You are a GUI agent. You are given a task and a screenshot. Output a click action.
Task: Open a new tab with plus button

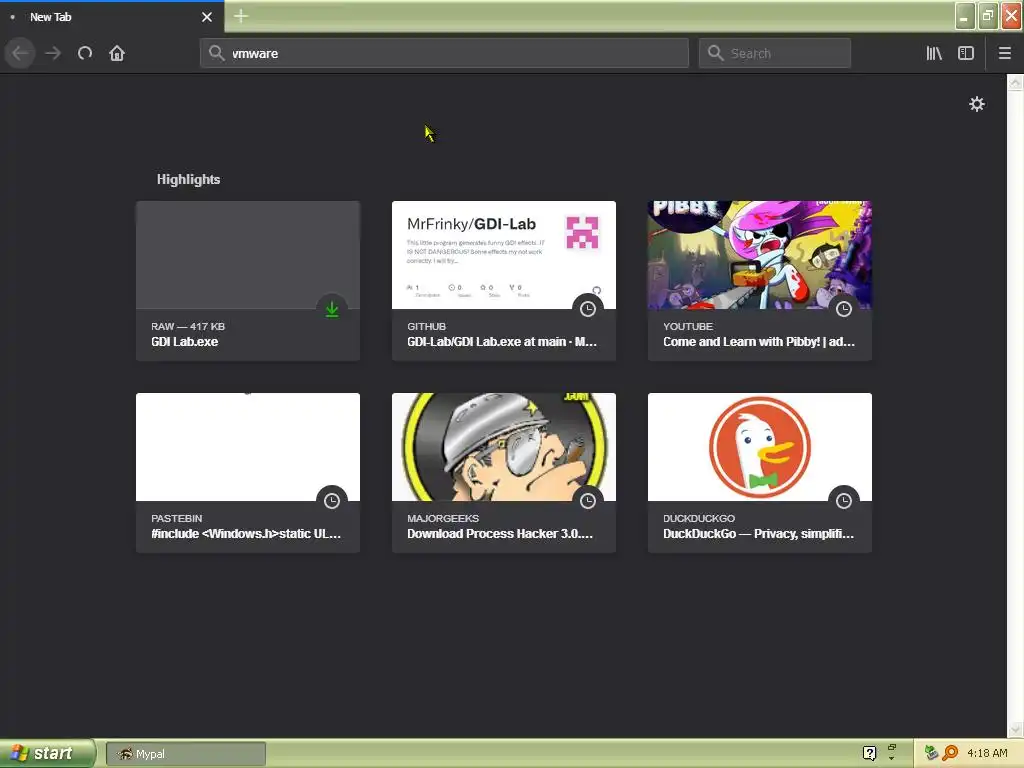[241, 16]
